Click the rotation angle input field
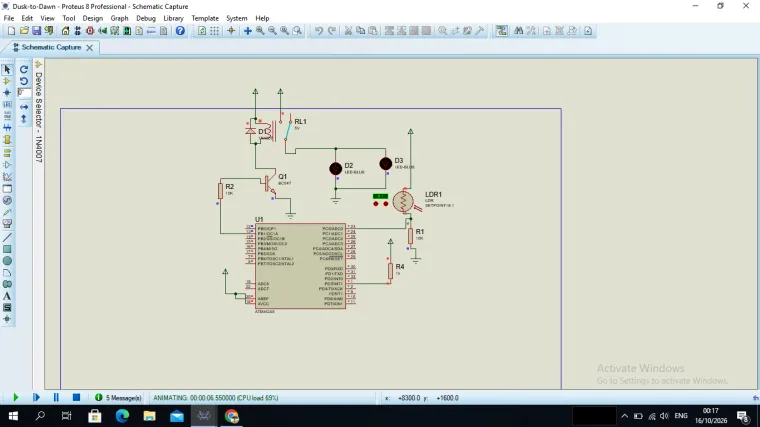The image size is (760, 427). (x=24, y=93)
